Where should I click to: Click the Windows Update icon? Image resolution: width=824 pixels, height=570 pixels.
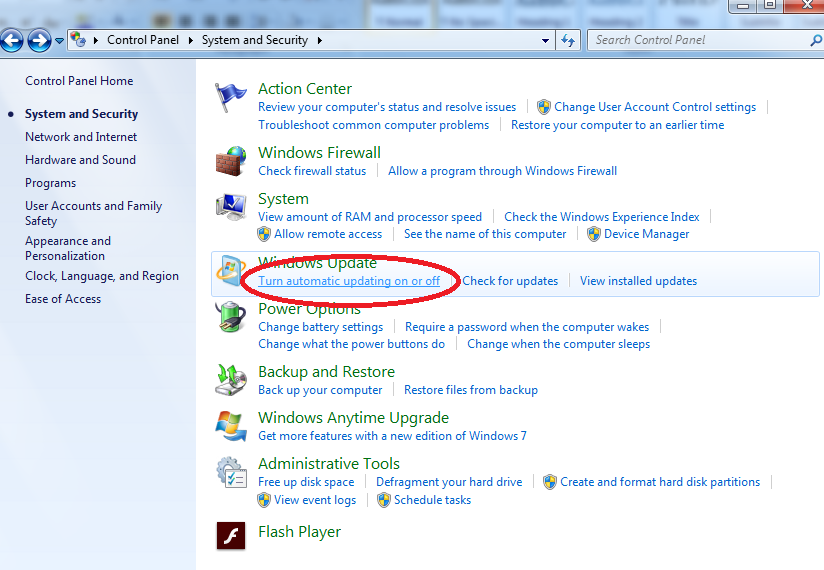(231, 270)
